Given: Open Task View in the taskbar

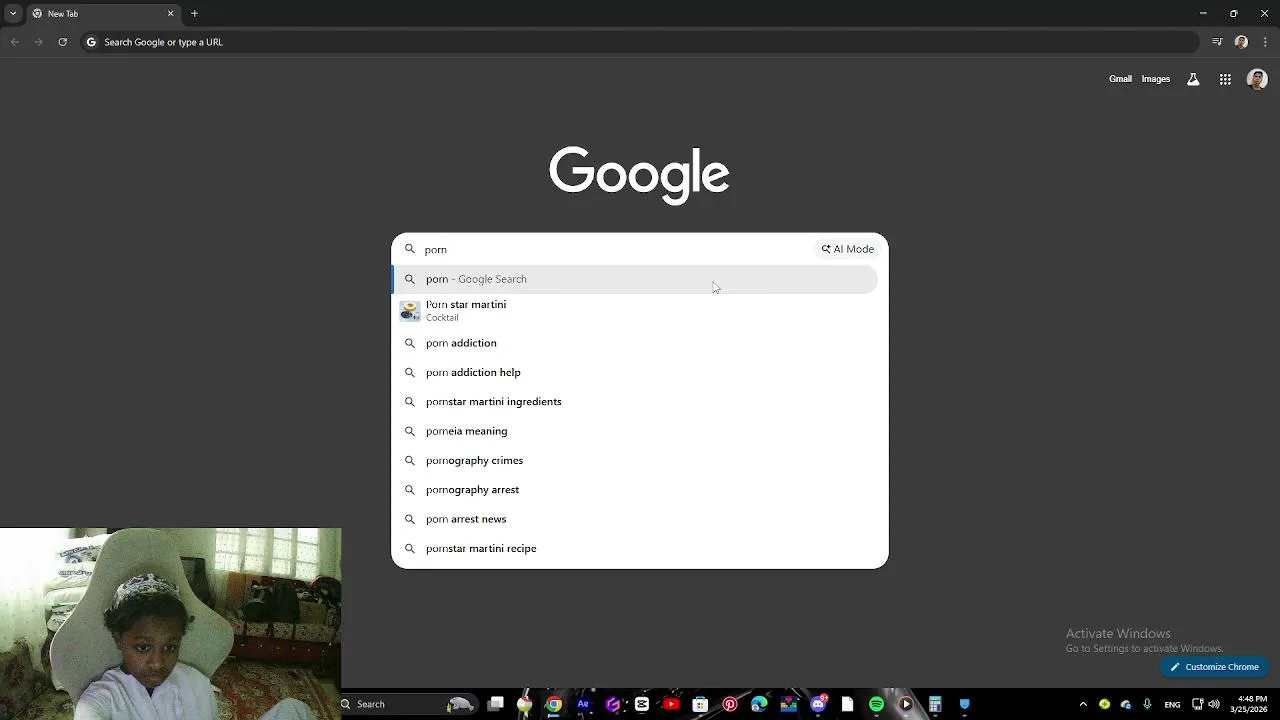Looking at the screenshot, I should (495, 704).
